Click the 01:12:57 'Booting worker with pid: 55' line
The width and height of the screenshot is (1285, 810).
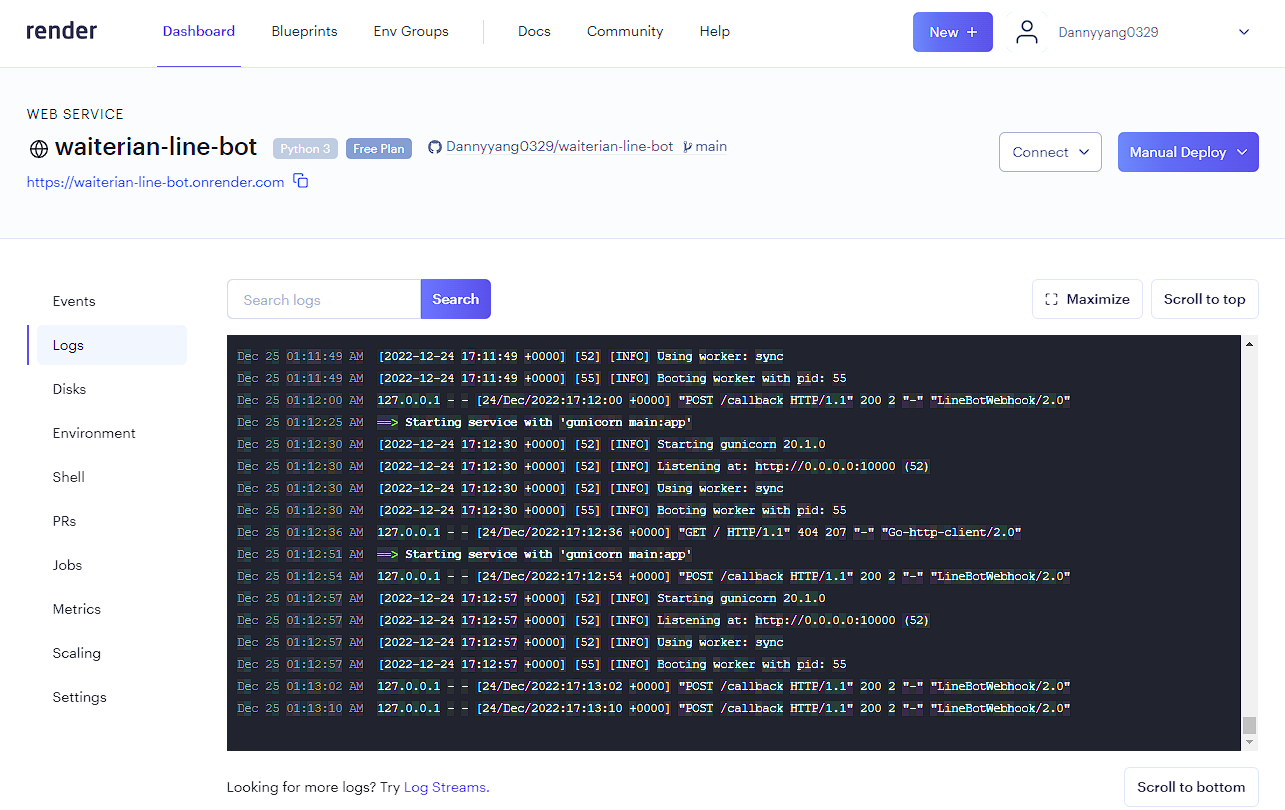(542, 664)
